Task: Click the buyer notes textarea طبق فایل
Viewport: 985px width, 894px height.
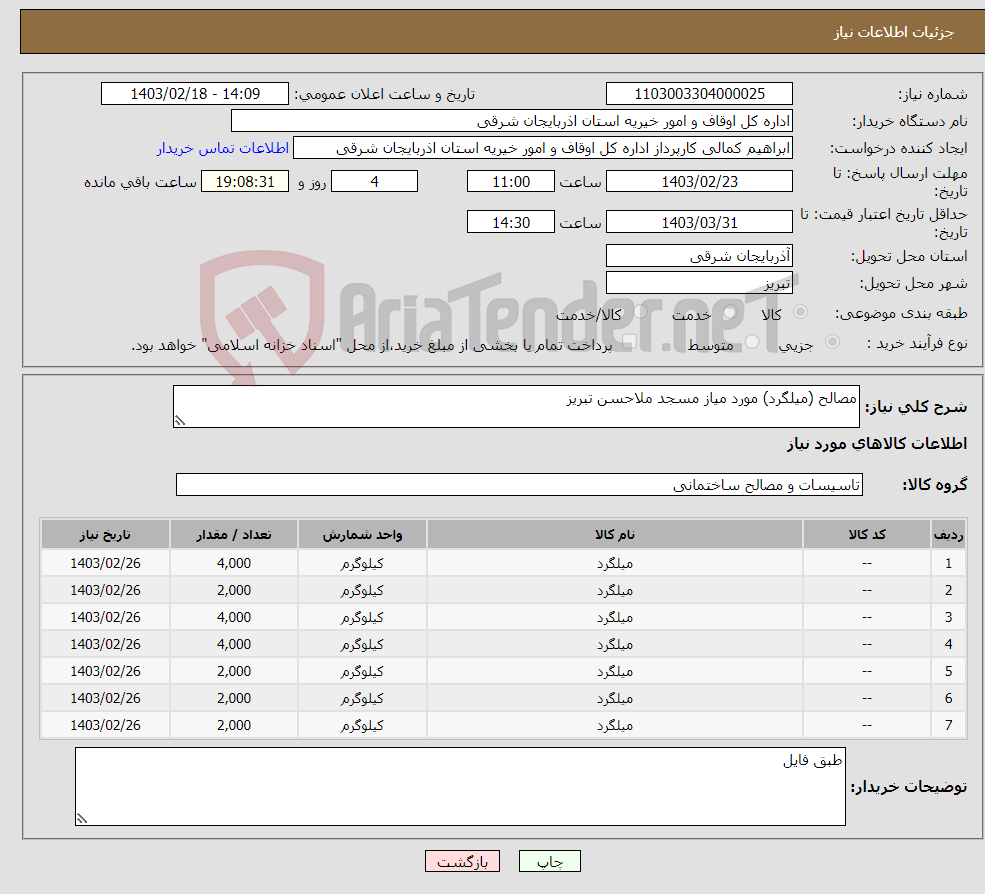Action: click(x=460, y=787)
